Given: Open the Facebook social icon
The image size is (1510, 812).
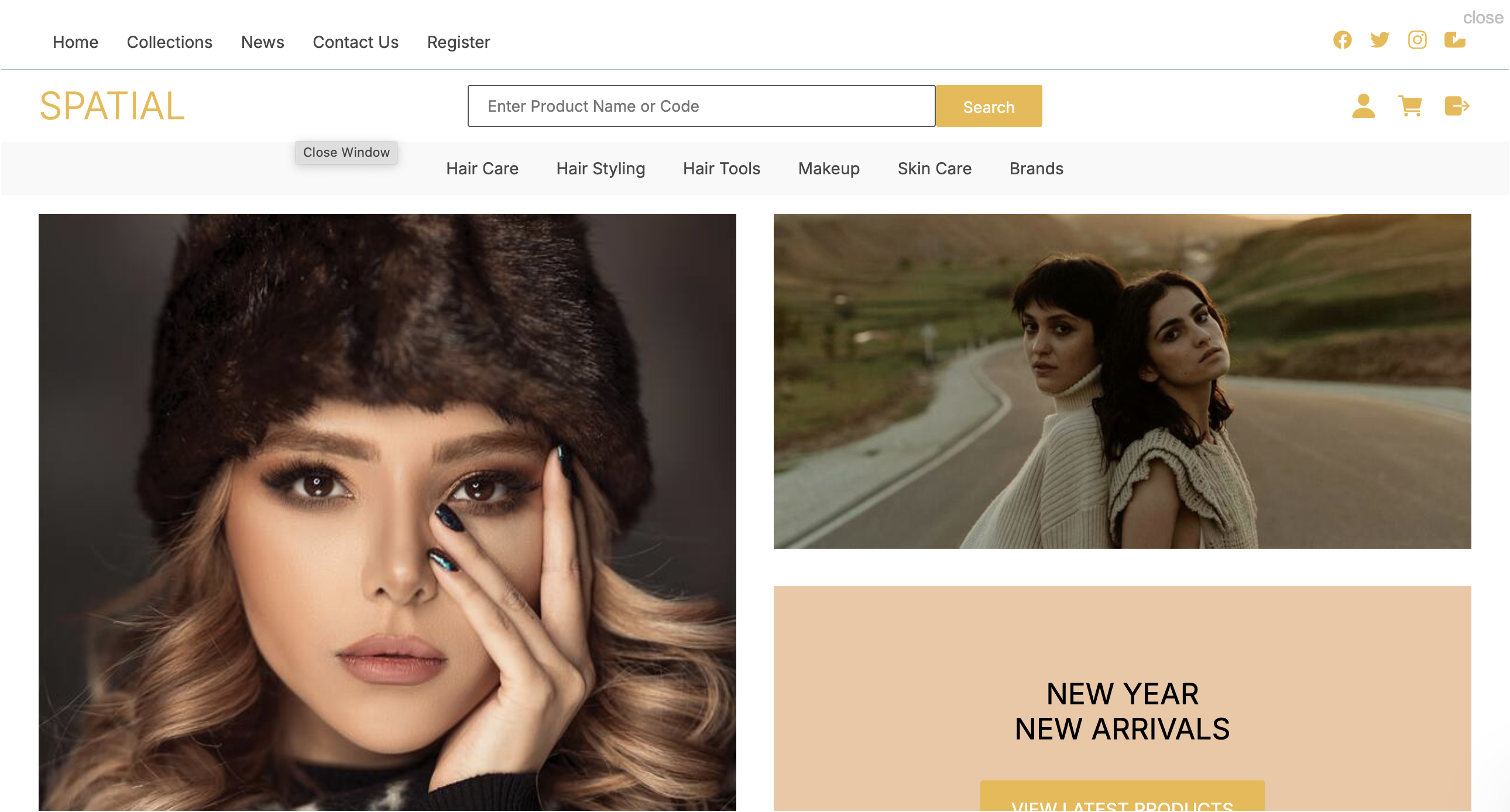Looking at the screenshot, I should (1342, 40).
